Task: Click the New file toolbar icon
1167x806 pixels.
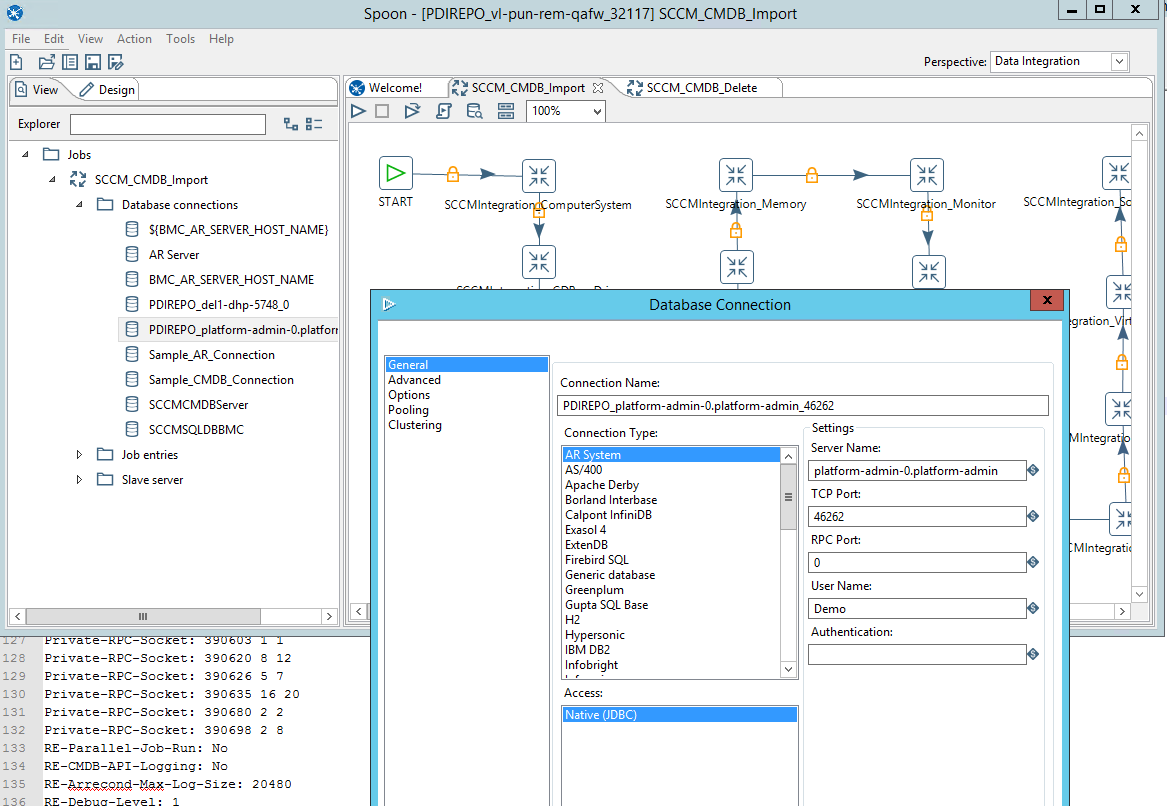Action: (x=16, y=62)
